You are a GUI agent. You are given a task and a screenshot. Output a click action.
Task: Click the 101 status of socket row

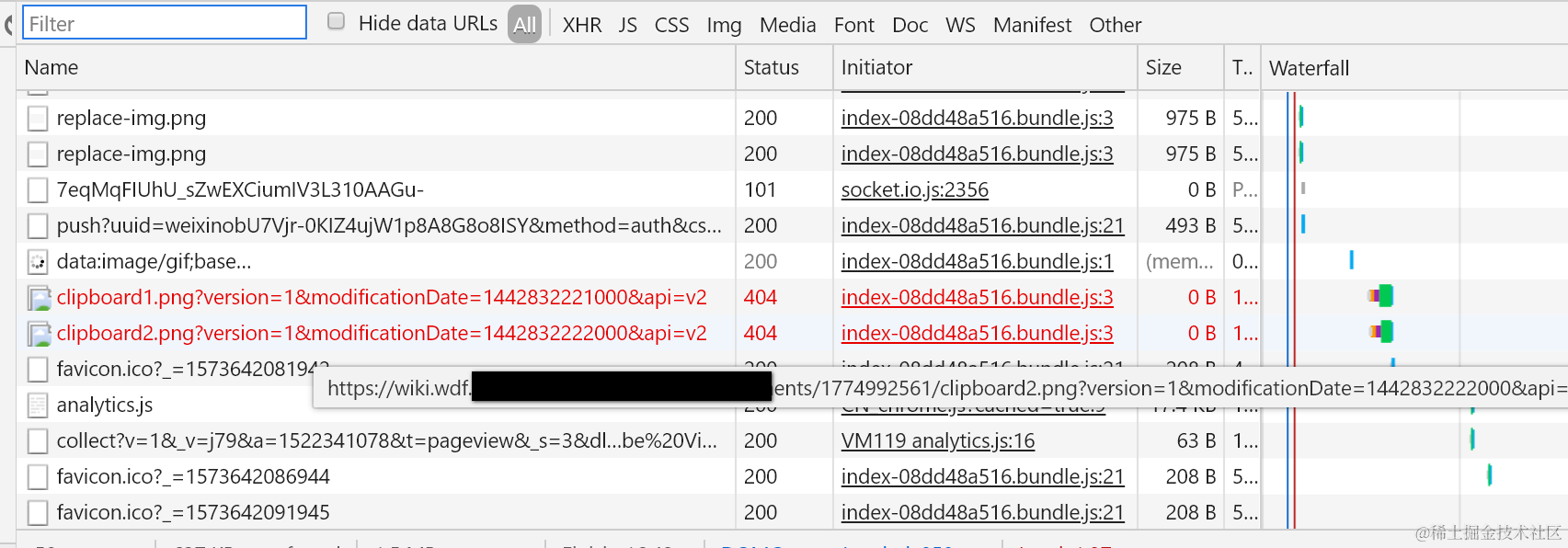(761, 189)
